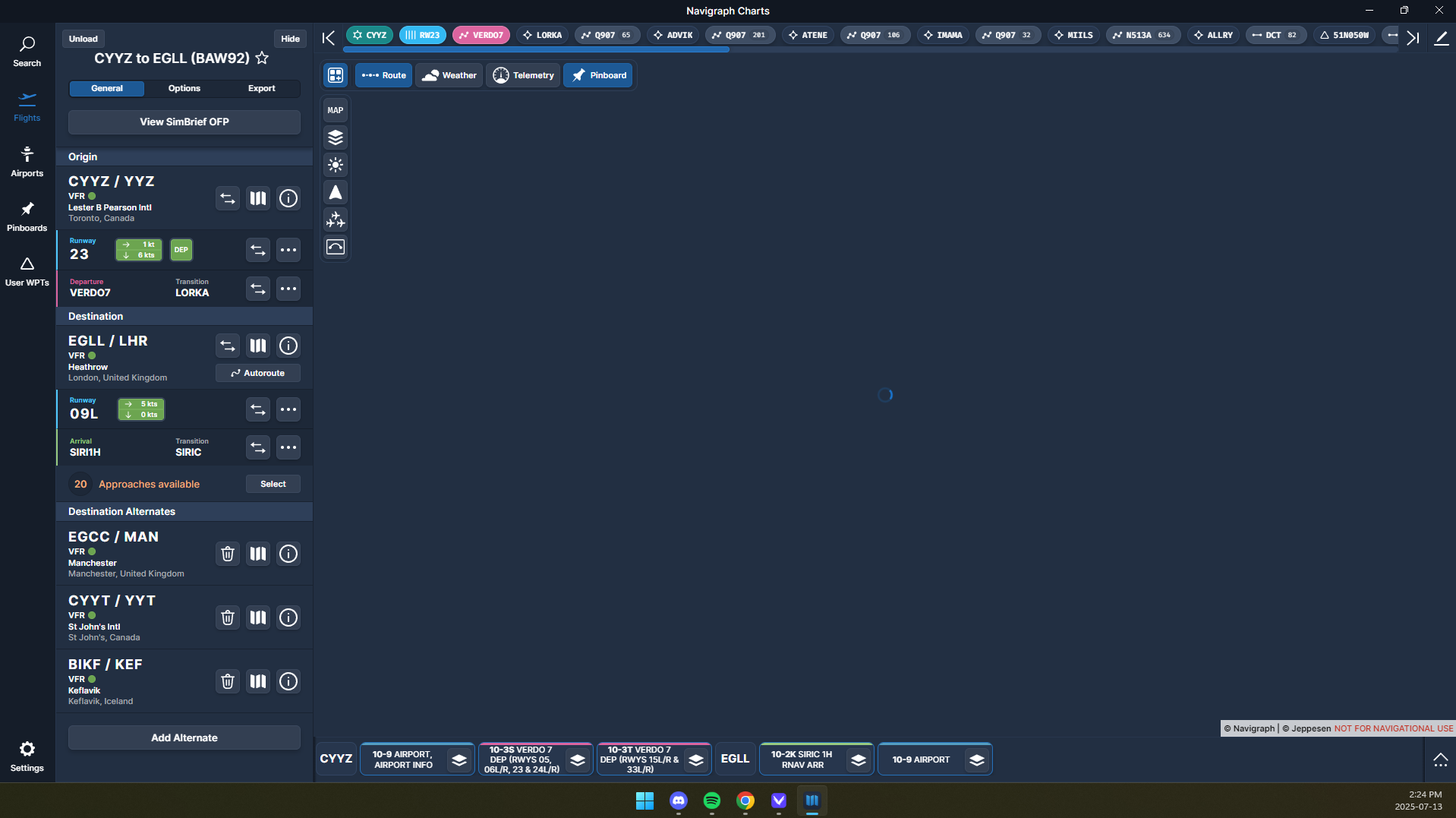Open overlay options for 10-3T VERDO 7 chart

(x=696, y=760)
